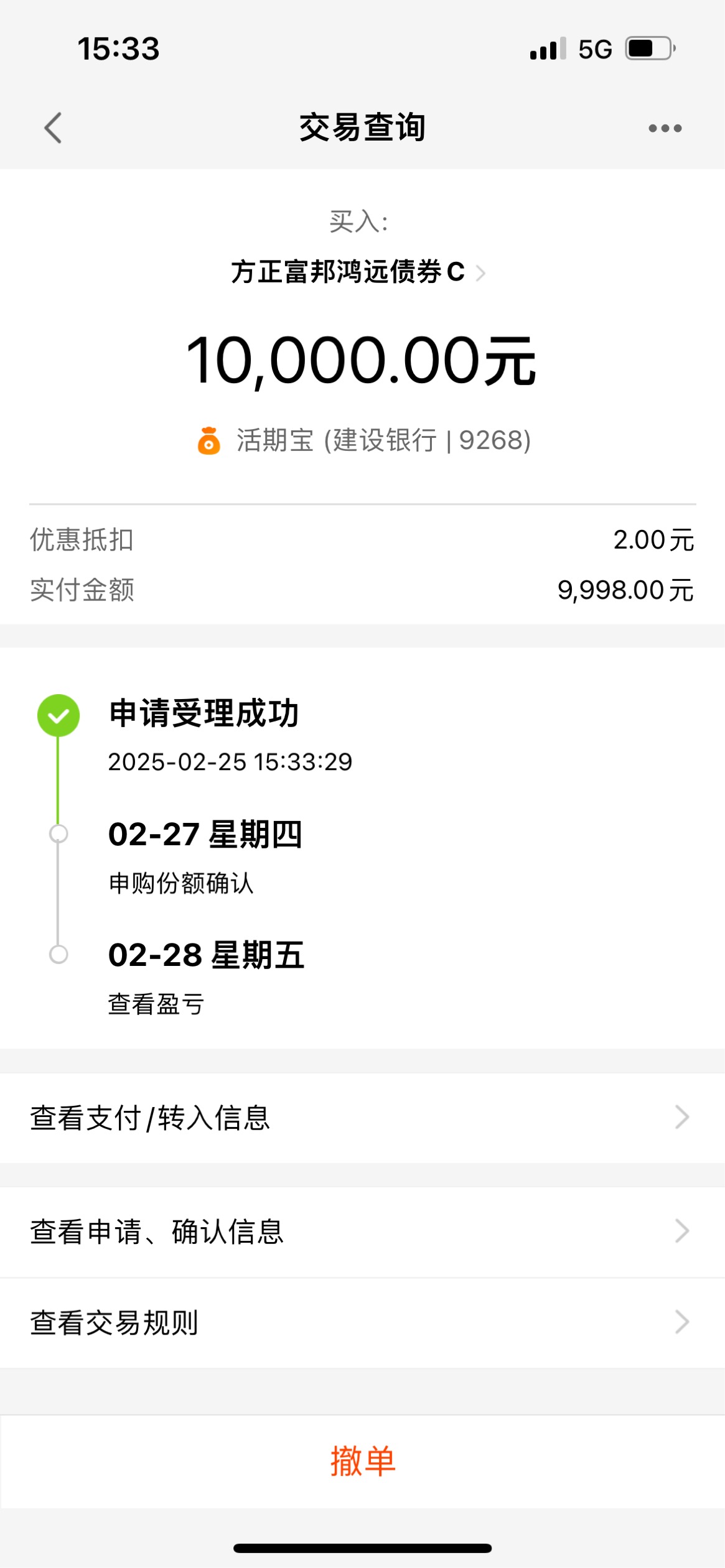This screenshot has width=725, height=1568.
Task: Tap the red 撤单 cancel order button
Action: point(362,1461)
